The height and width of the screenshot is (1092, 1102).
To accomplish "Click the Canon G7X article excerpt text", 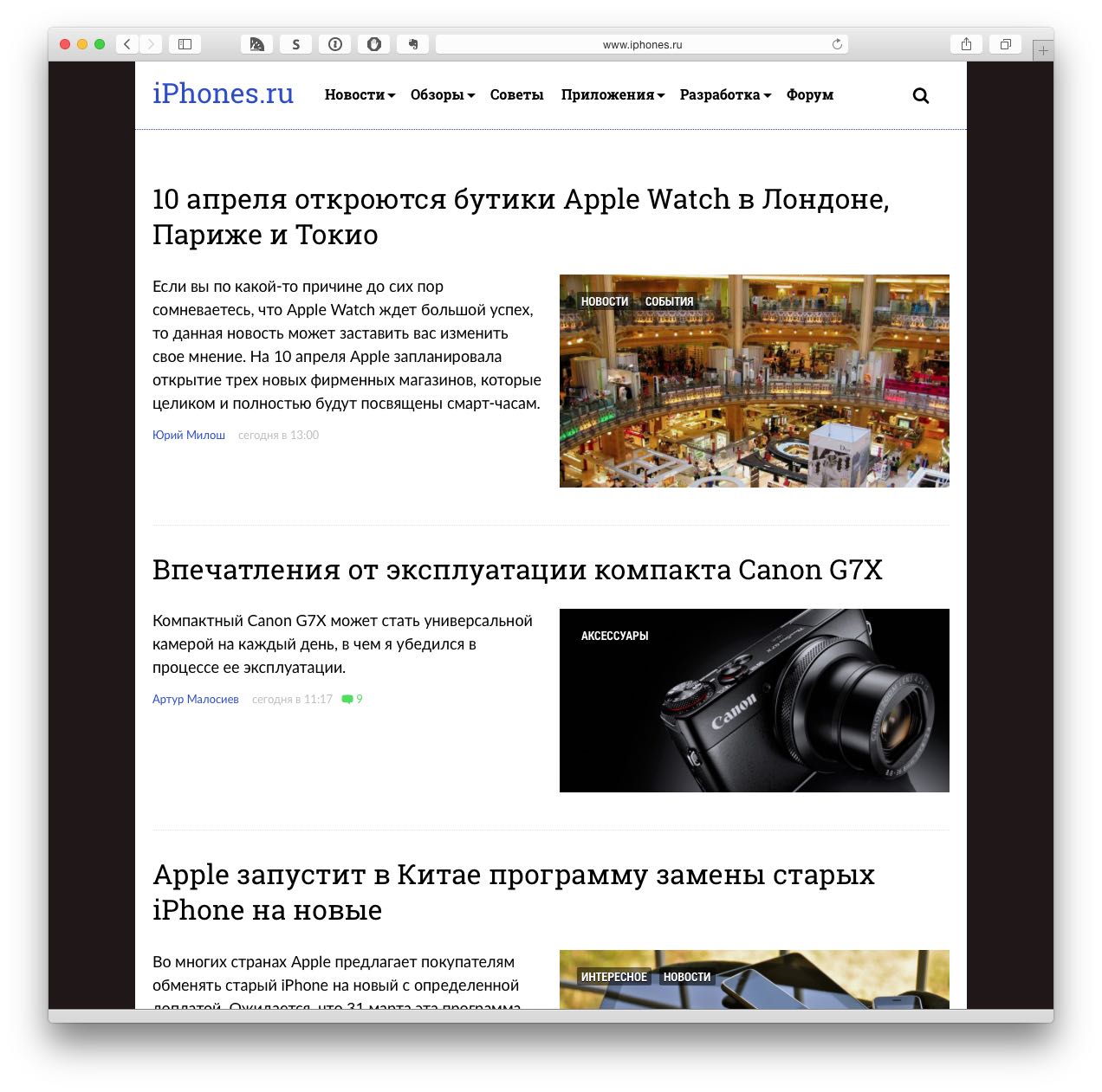I will tap(342, 644).
